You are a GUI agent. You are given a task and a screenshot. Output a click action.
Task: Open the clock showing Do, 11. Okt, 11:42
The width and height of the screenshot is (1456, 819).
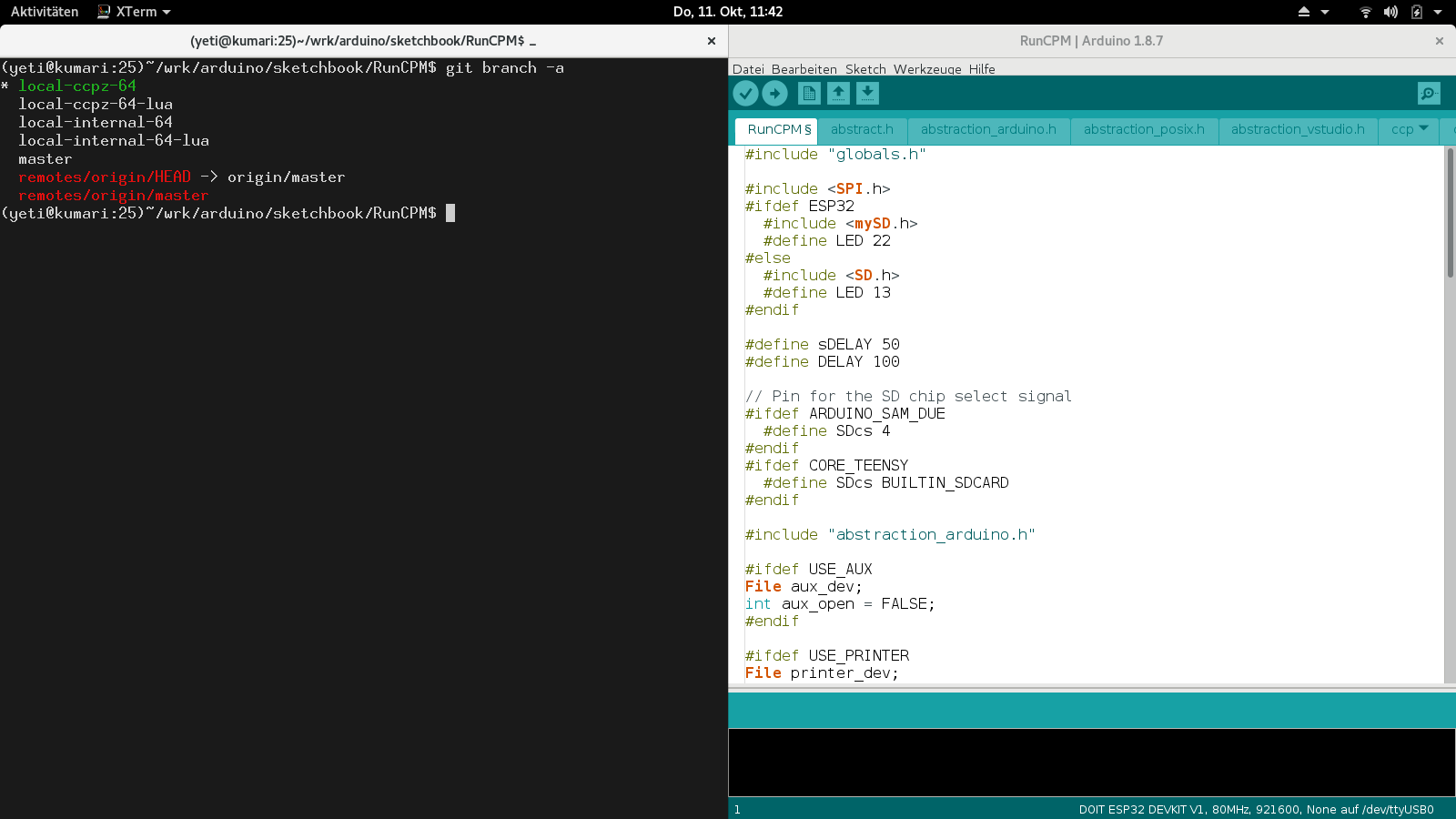point(727,12)
